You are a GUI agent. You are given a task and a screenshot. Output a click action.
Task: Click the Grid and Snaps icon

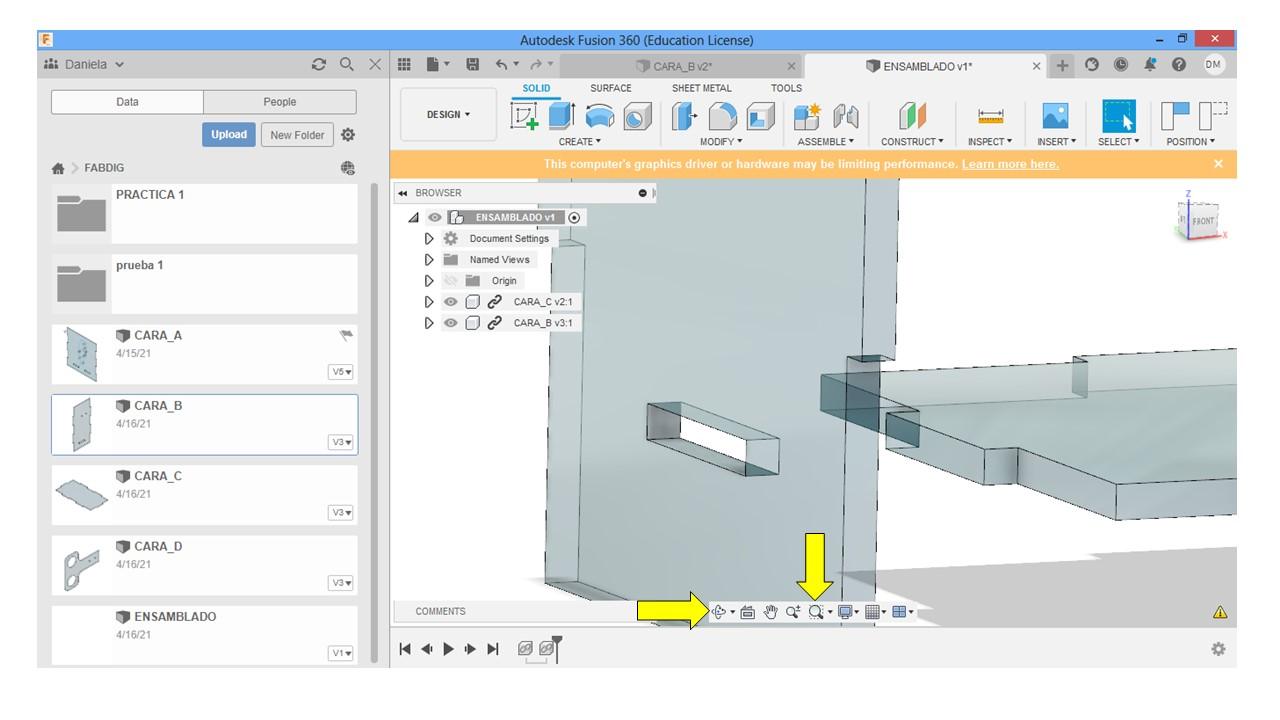pos(872,612)
